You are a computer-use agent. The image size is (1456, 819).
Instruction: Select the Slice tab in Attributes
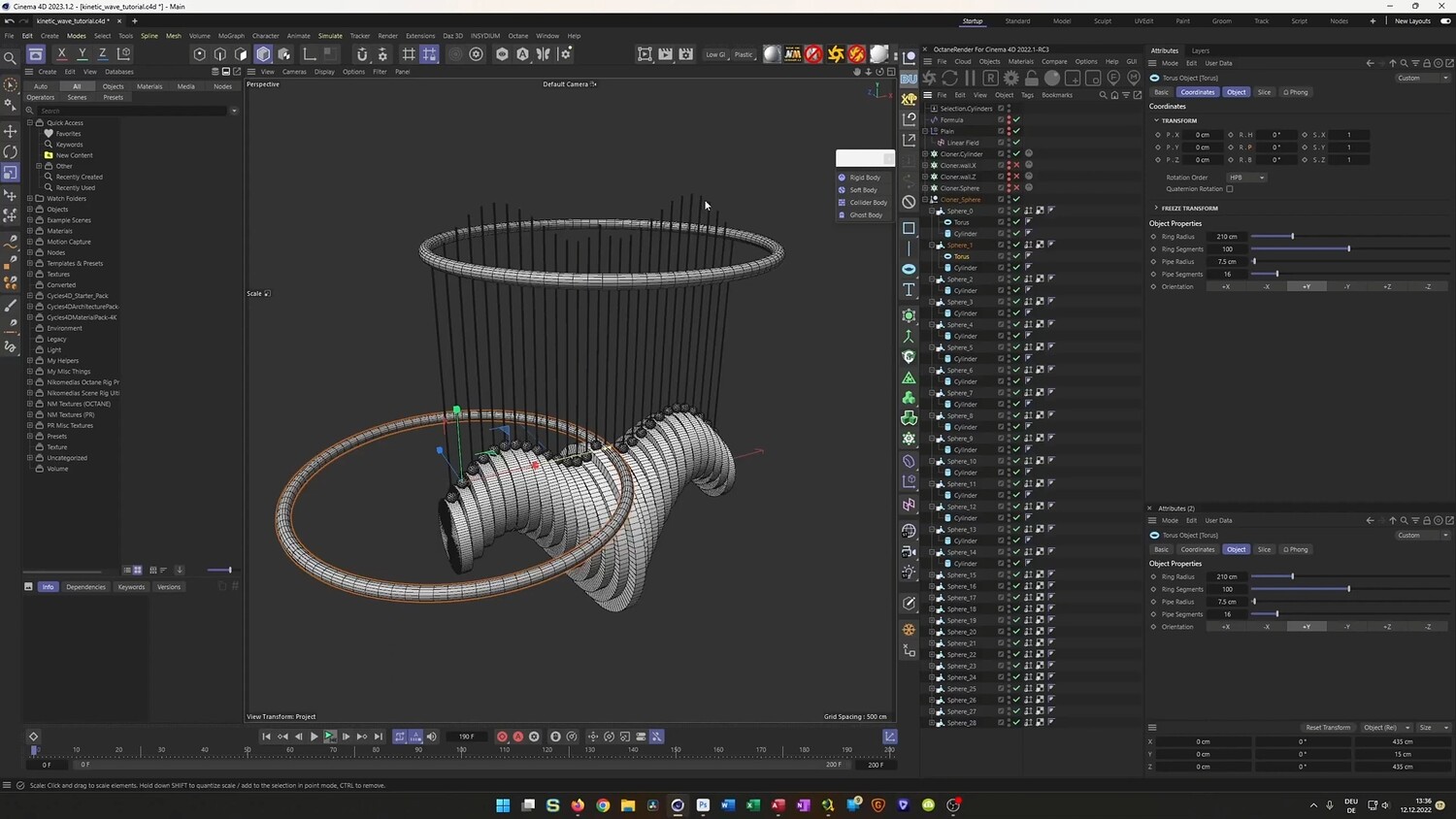(1264, 92)
